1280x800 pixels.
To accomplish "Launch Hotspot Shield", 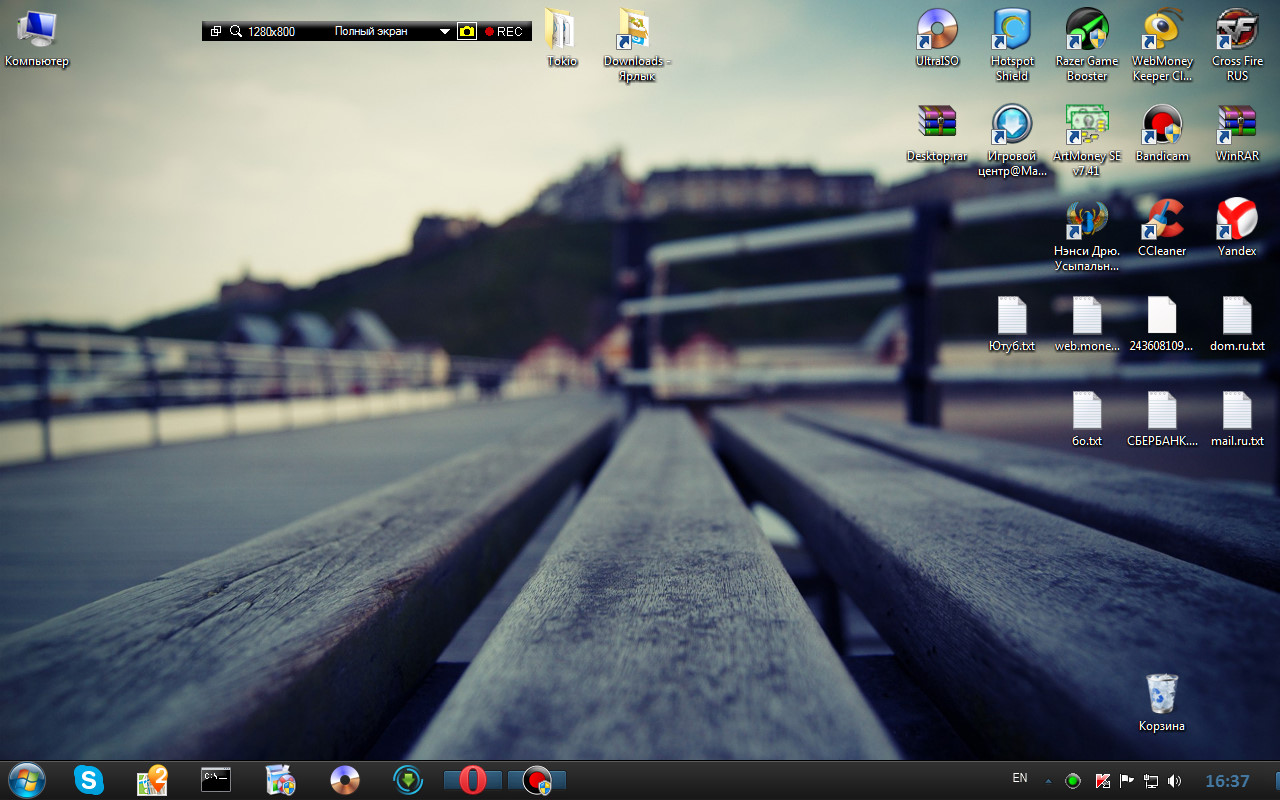I will pos(1012,45).
